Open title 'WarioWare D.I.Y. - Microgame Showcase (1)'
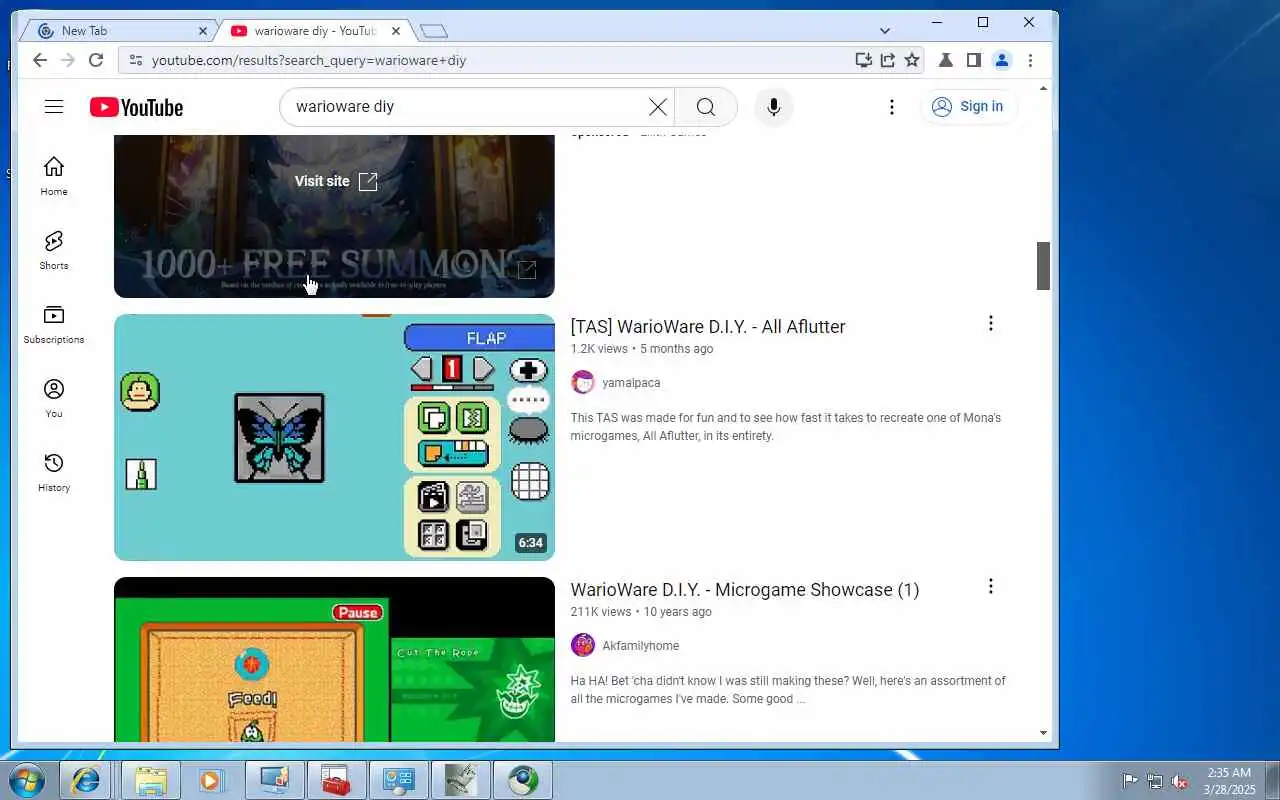 pos(745,590)
